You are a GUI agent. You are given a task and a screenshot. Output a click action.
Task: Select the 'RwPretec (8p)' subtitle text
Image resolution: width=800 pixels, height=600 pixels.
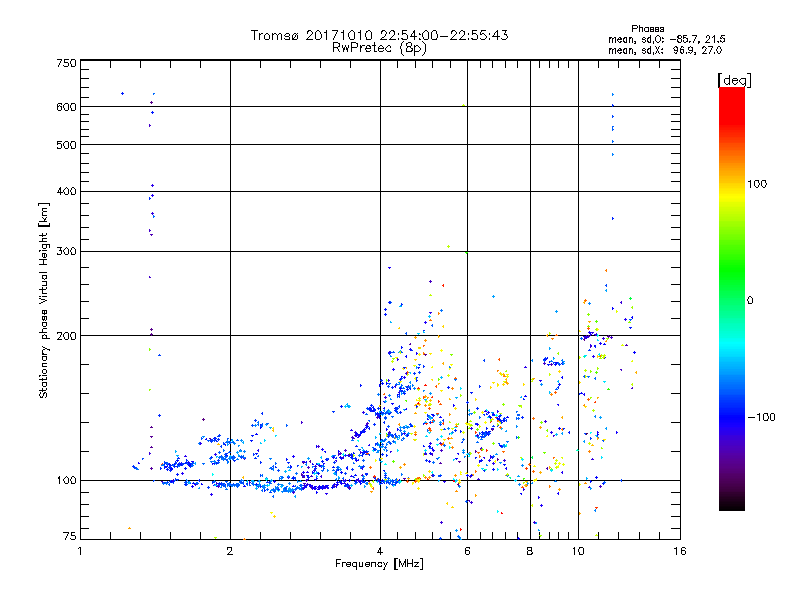[x=379, y=48]
